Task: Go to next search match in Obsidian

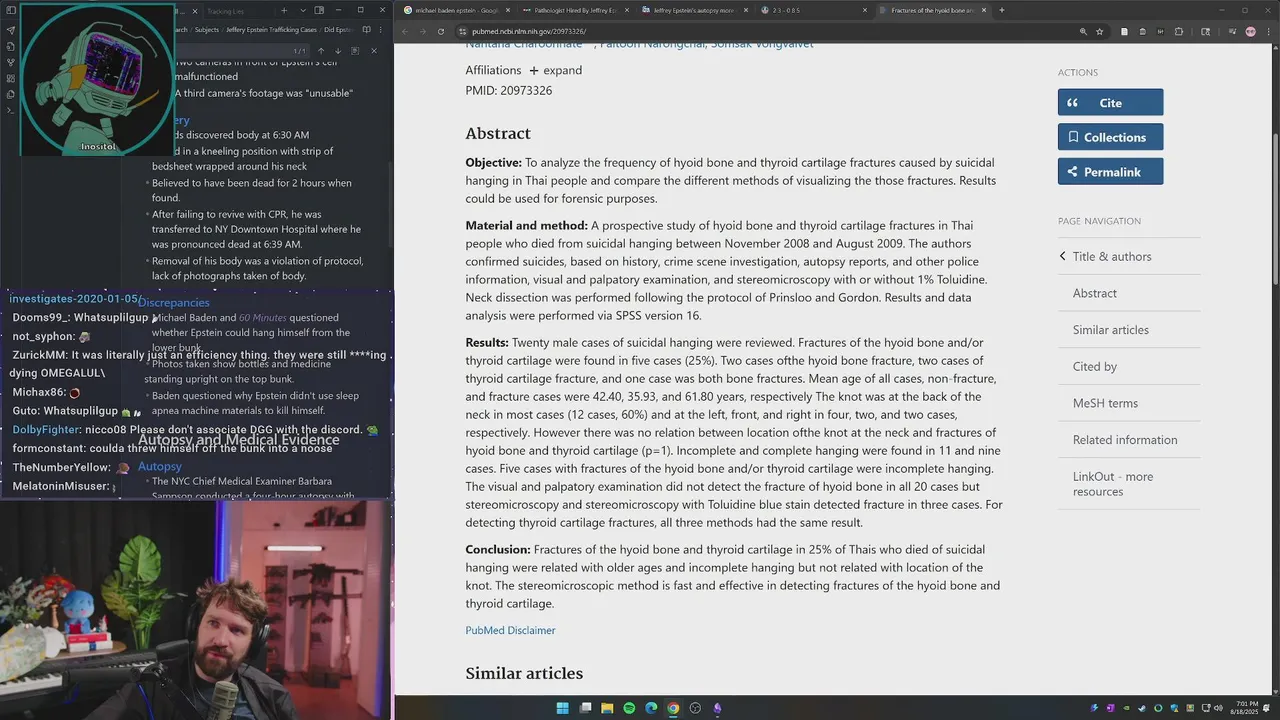Action: coord(338,51)
